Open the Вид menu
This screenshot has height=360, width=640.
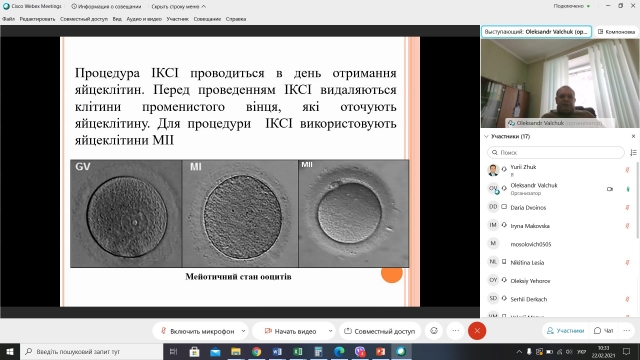tap(117, 19)
